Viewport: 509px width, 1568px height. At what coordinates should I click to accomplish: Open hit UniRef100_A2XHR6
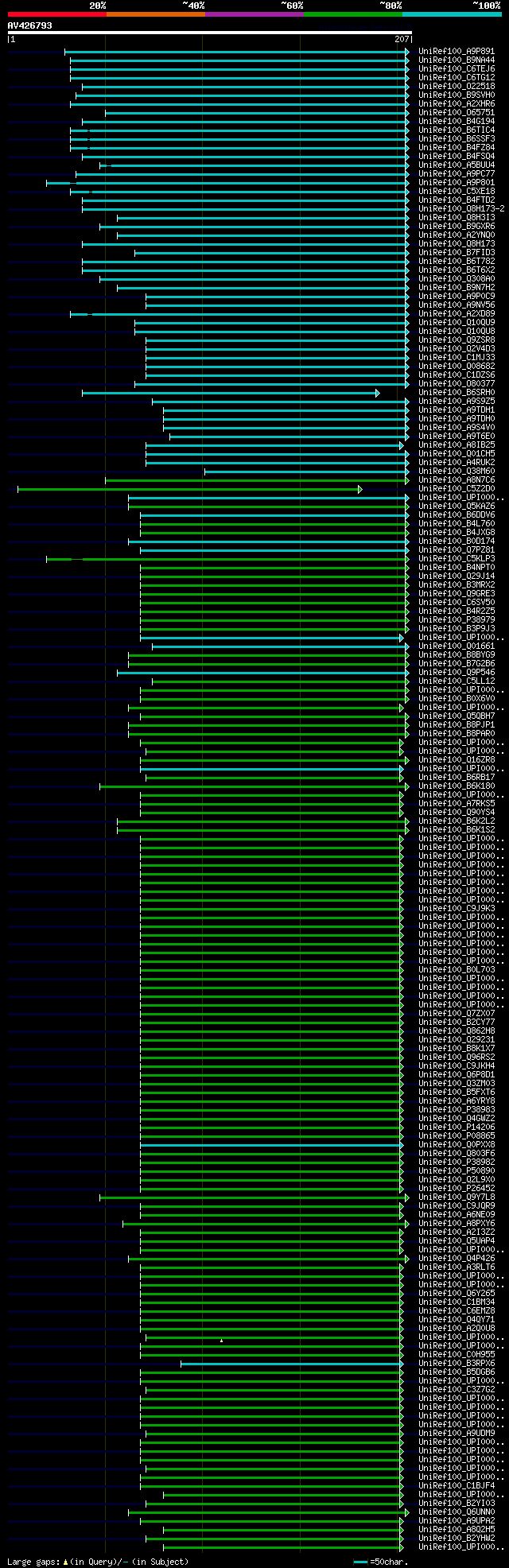457,104
